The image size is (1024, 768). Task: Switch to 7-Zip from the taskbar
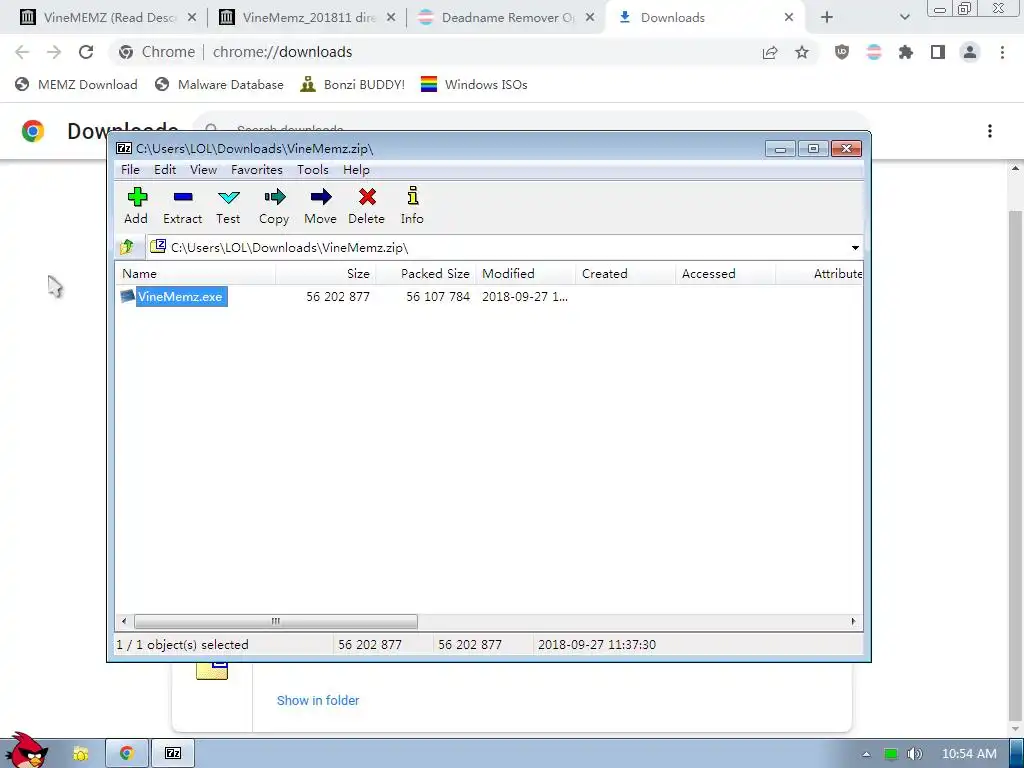coord(173,754)
